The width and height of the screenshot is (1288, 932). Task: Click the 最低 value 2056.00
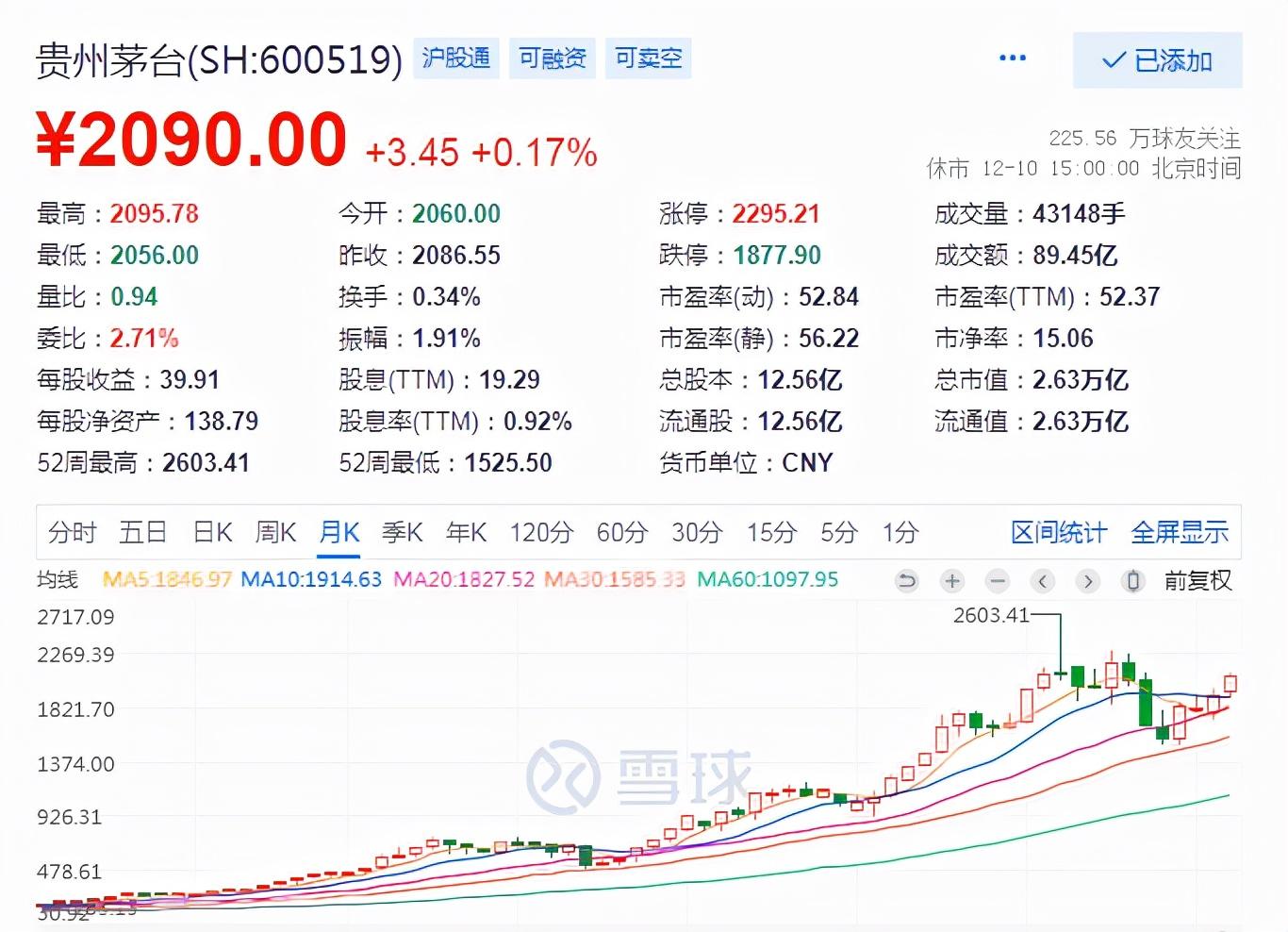pos(155,256)
